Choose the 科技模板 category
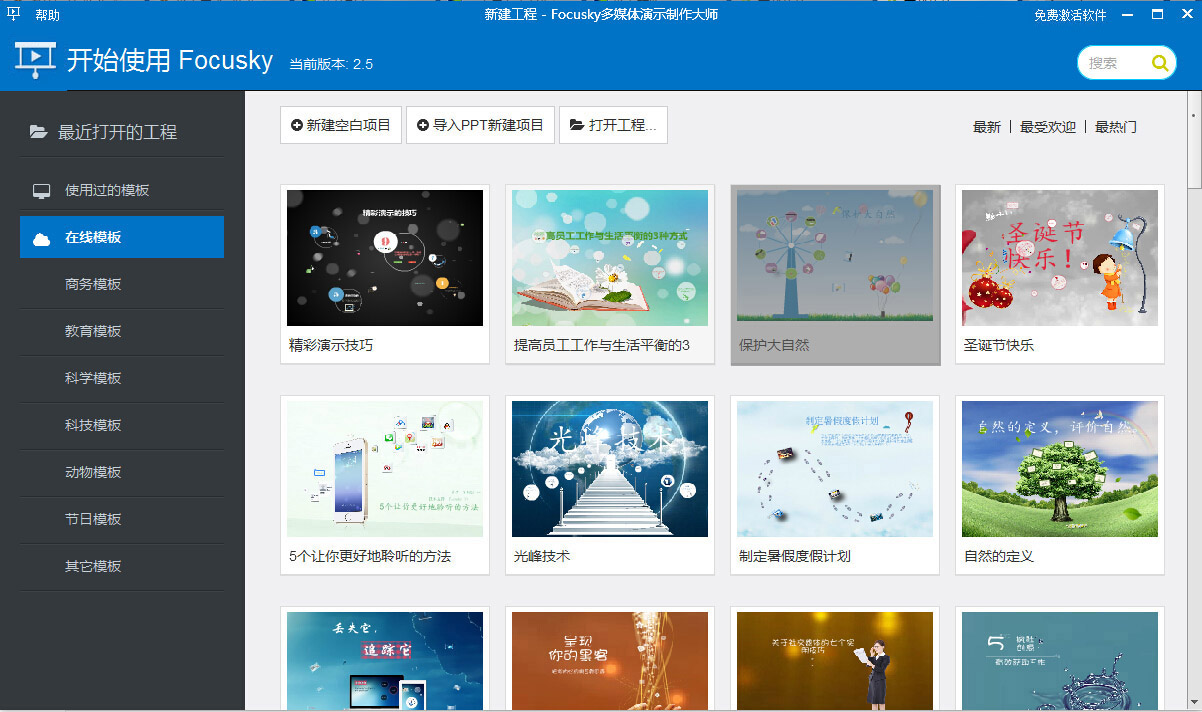The width and height of the screenshot is (1202, 712). 122,425
